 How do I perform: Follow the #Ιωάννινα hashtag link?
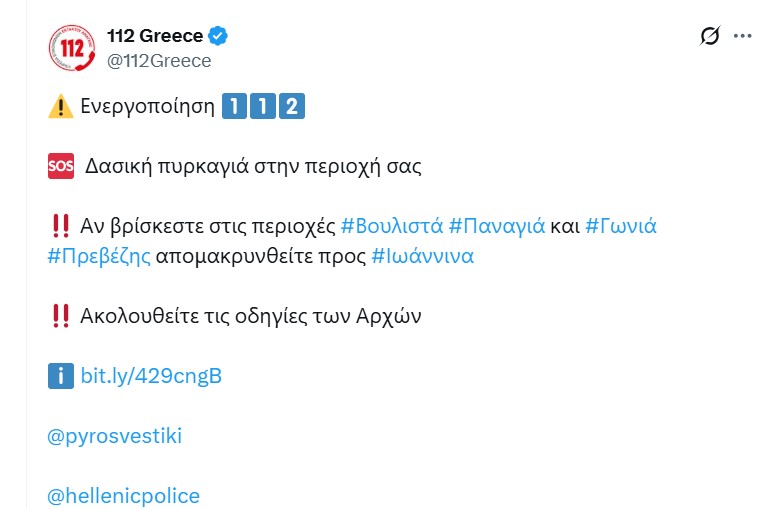[x=422, y=256]
